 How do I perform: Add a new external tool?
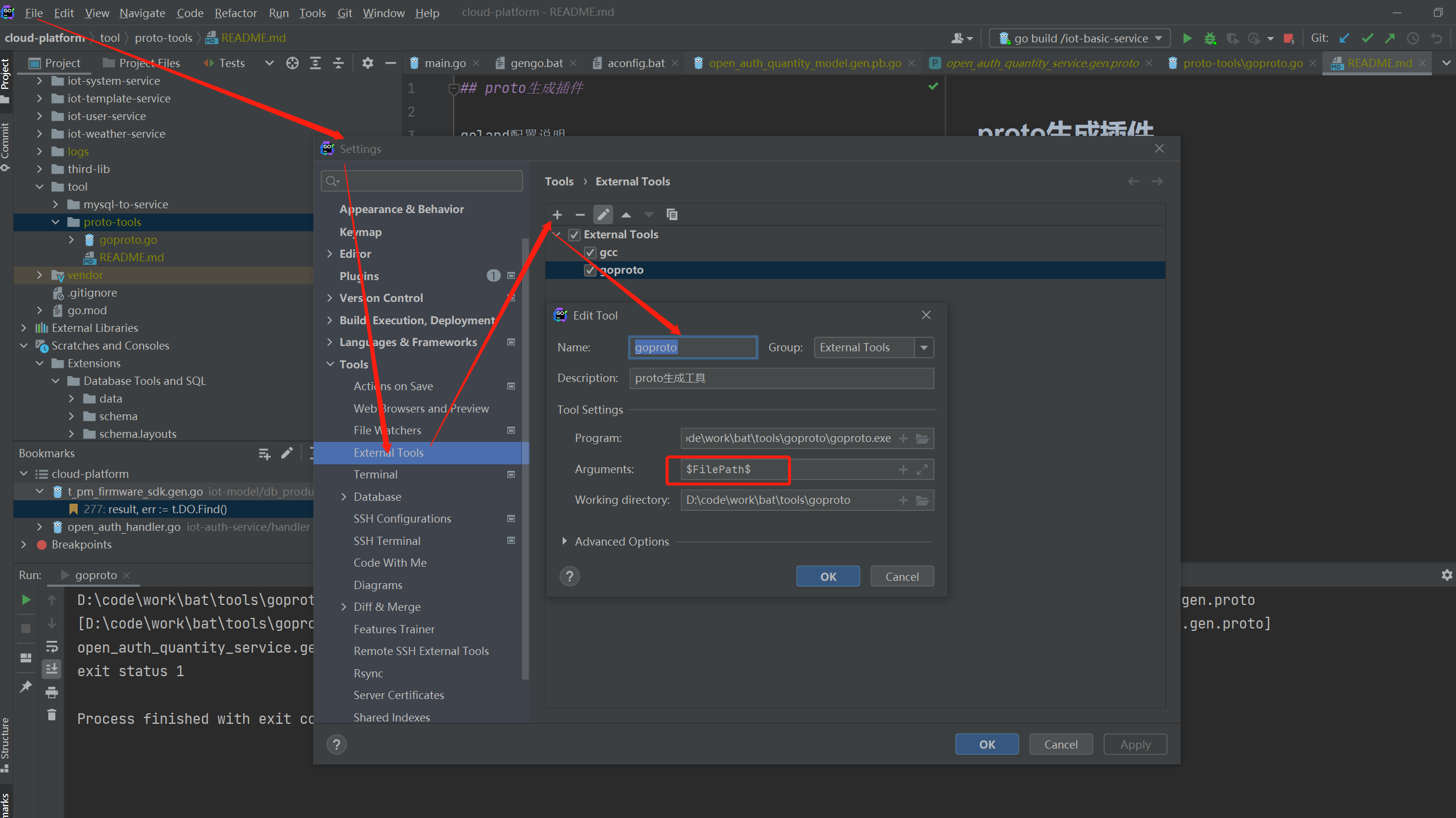click(557, 215)
